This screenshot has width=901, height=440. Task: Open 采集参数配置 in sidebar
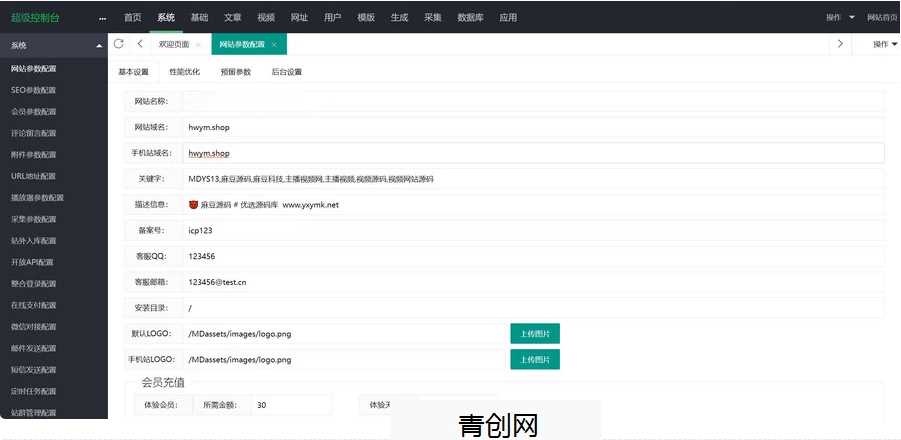34,219
